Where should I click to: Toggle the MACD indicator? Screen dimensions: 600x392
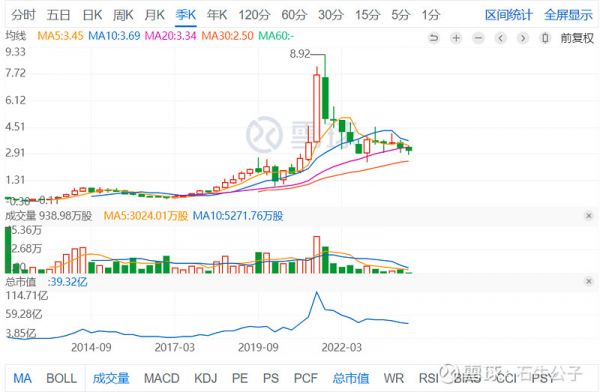coord(161,378)
